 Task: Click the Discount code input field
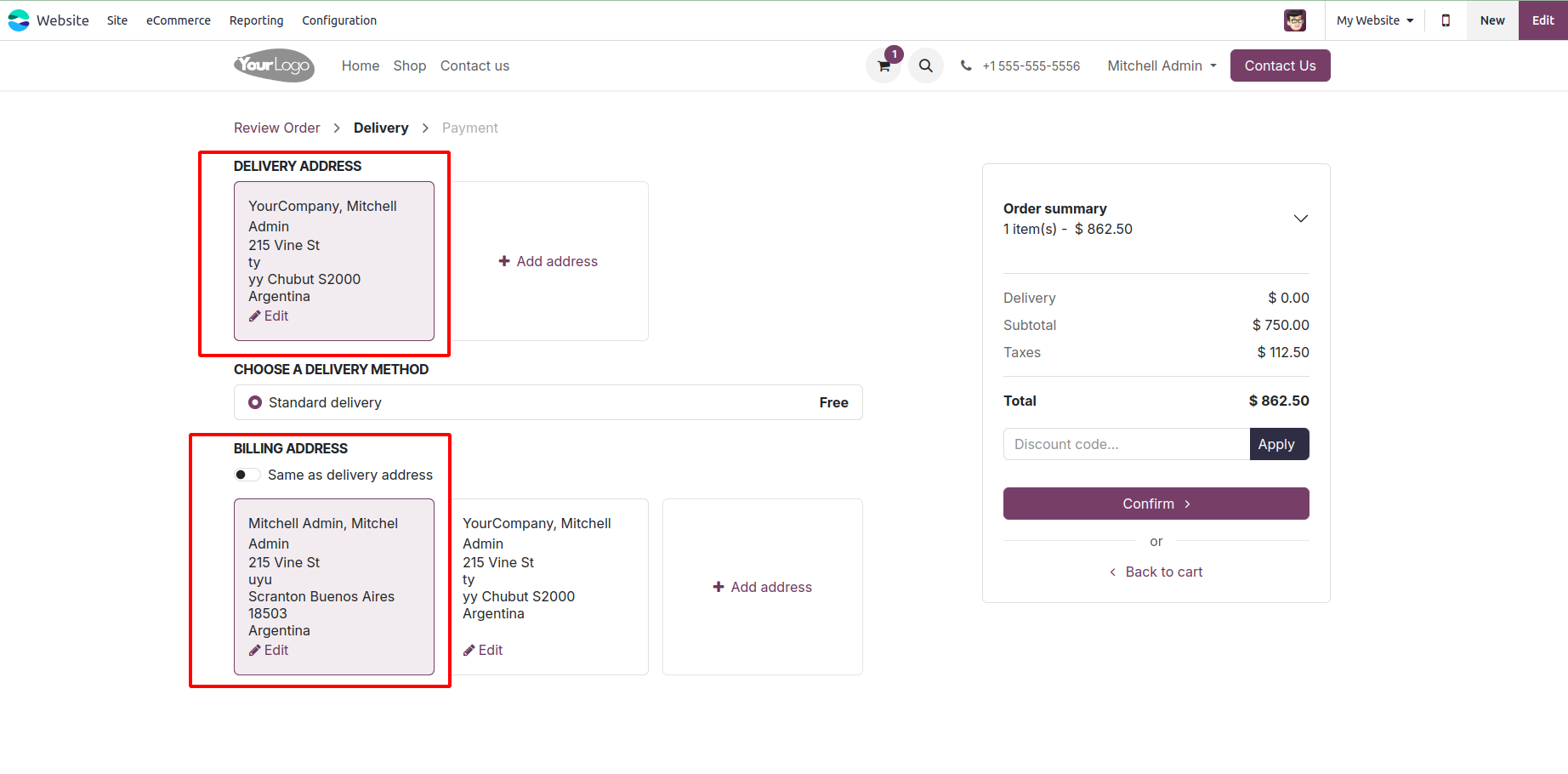pos(1127,444)
